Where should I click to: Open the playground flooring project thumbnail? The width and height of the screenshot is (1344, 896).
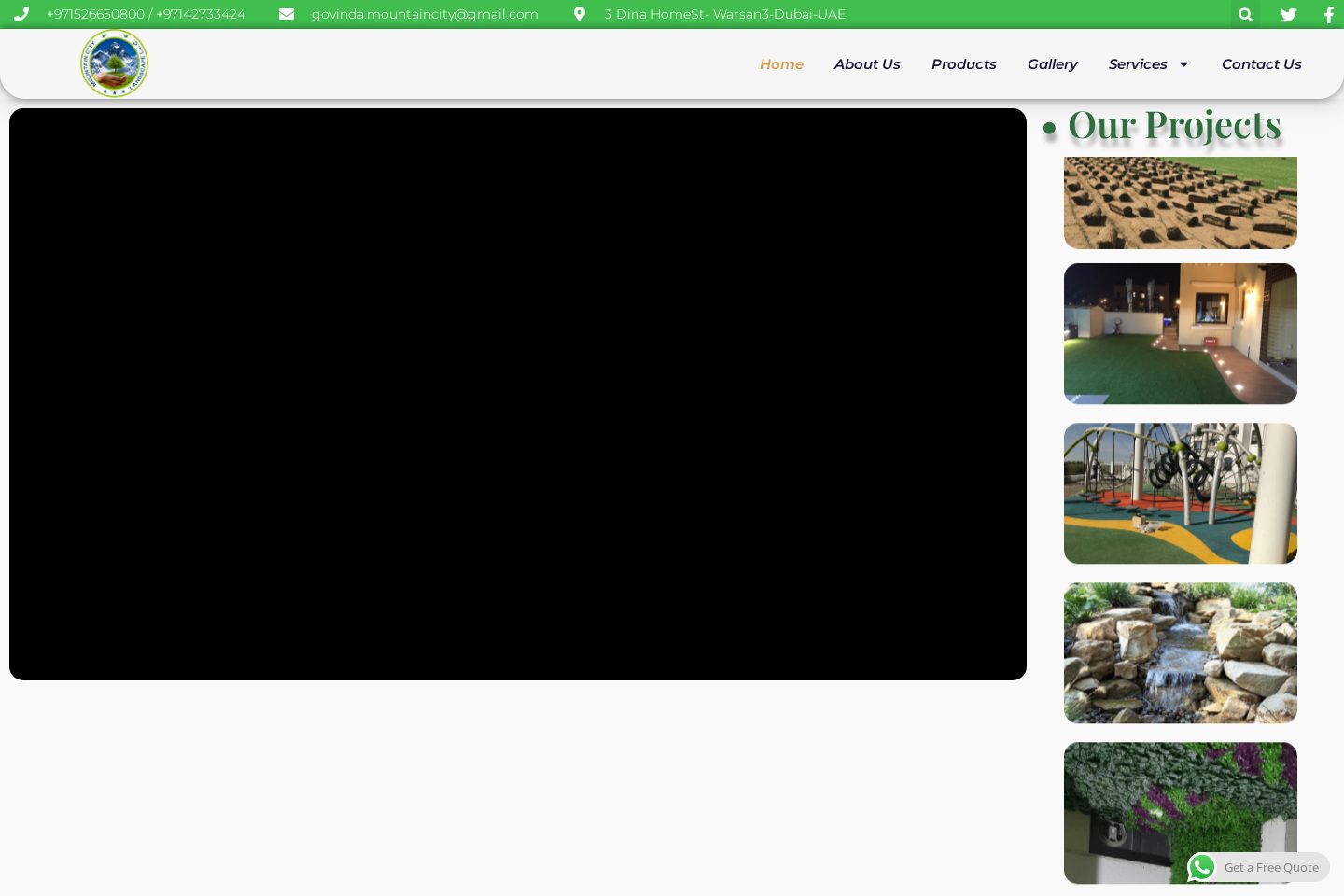(x=1181, y=494)
